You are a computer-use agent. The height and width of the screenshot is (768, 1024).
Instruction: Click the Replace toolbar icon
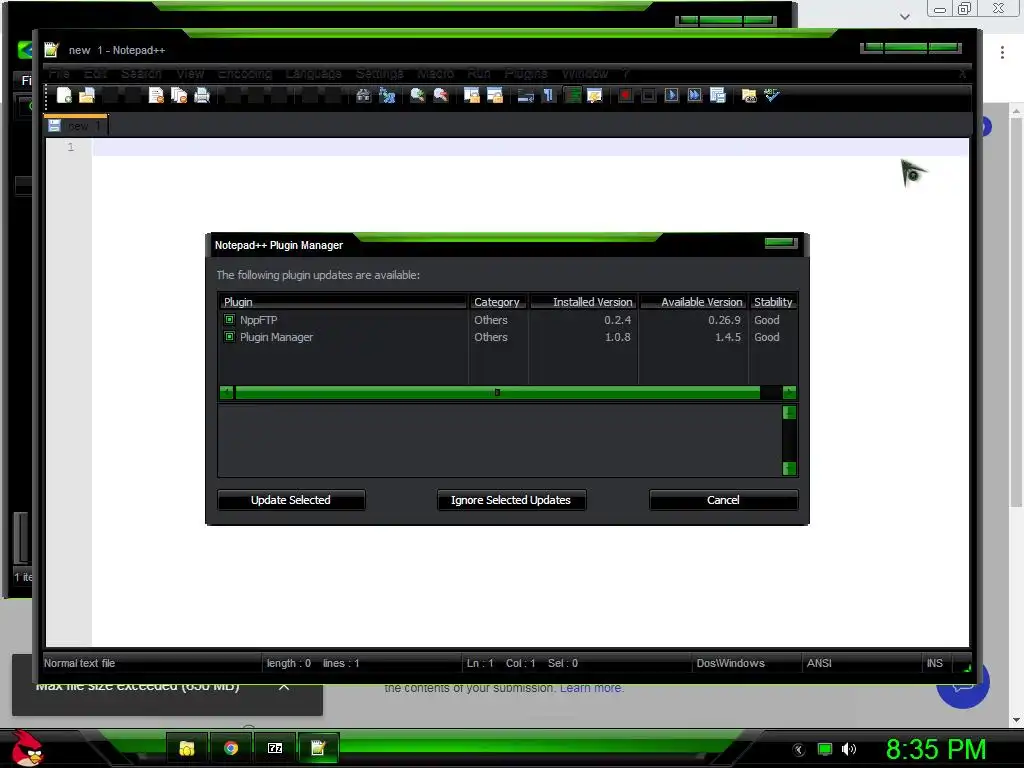point(387,95)
